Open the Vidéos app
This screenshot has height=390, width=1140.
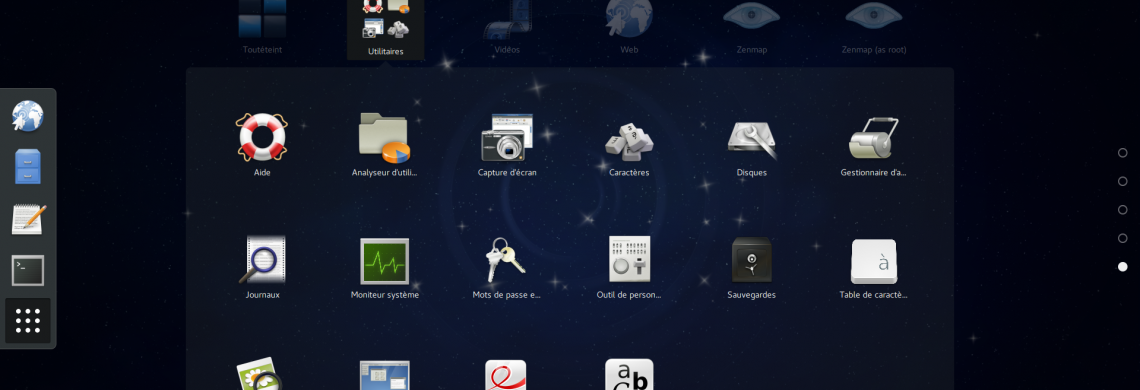pos(507,28)
